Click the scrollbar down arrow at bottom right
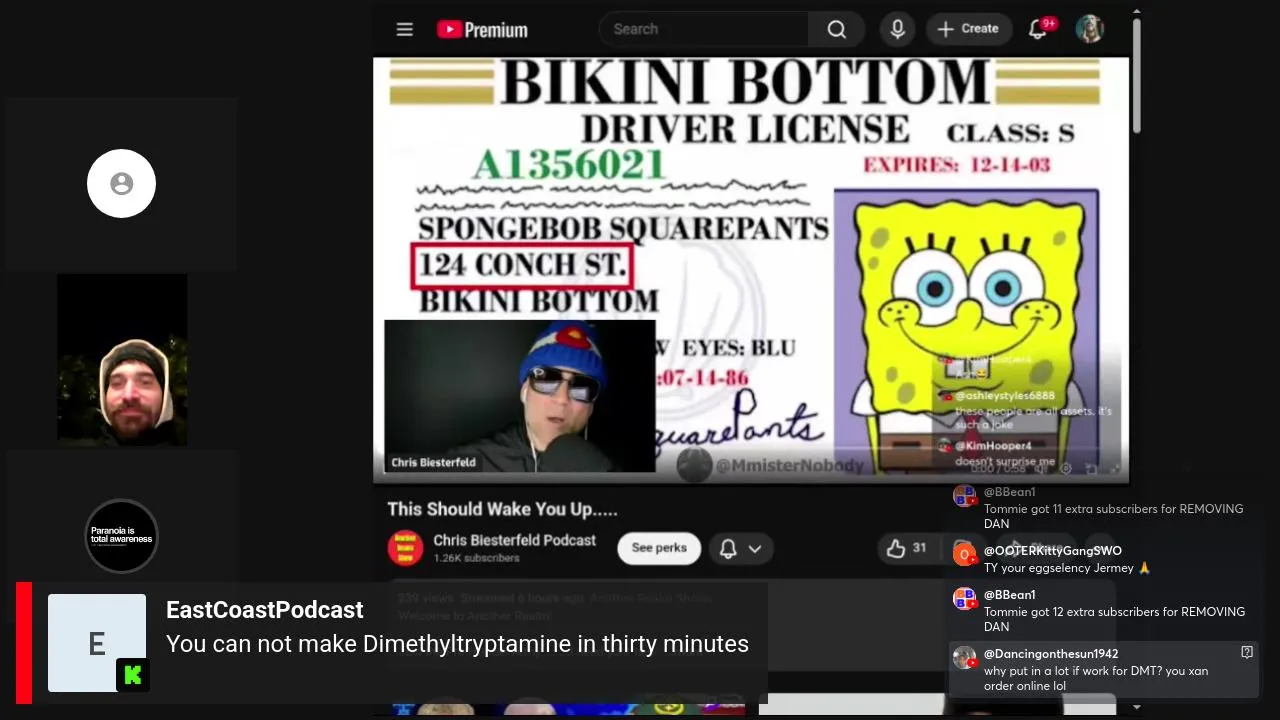1280x720 pixels. pyautogui.click(x=1136, y=707)
